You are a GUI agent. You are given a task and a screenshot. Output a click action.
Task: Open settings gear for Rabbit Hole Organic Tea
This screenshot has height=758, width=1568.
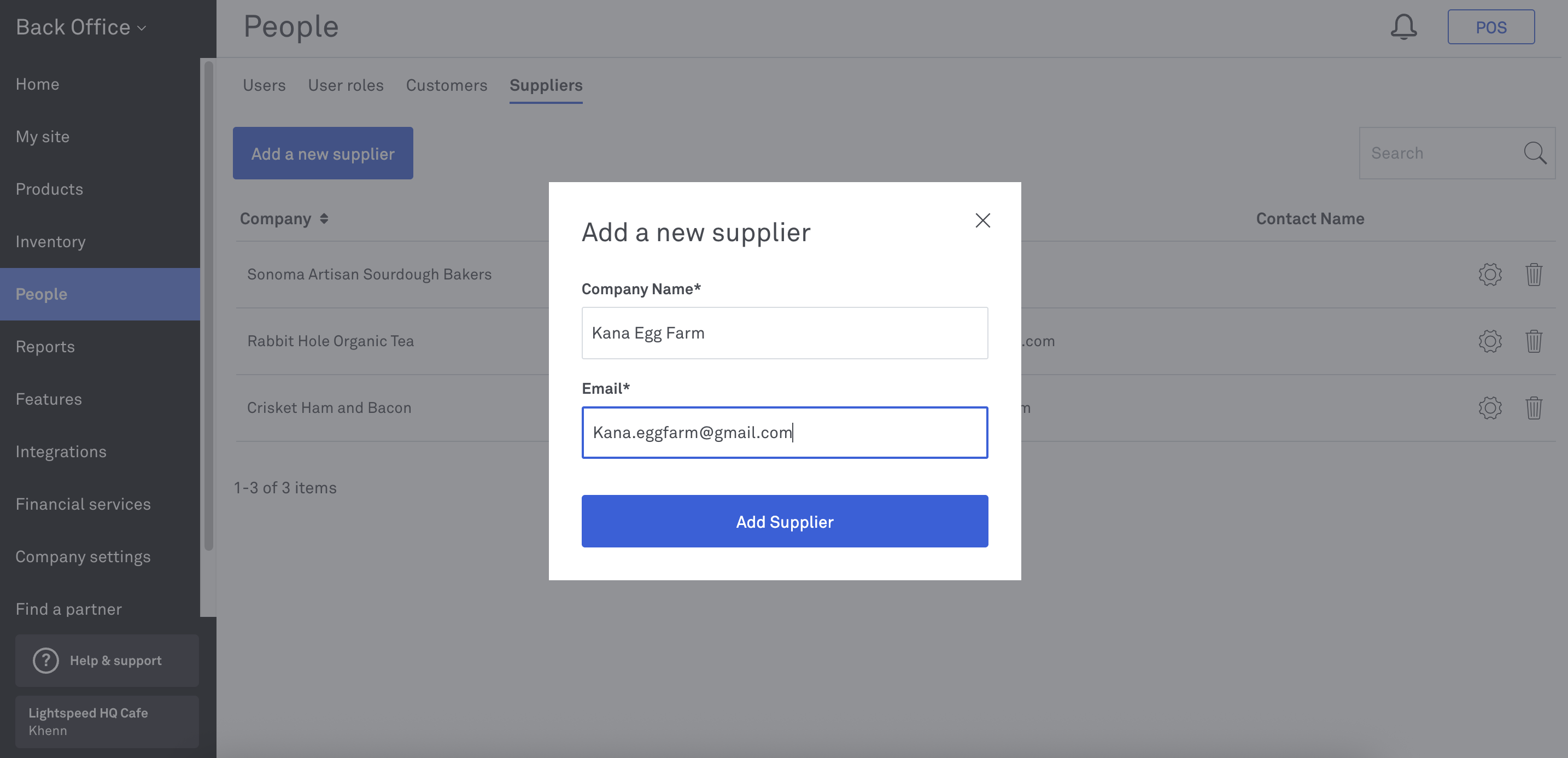1490,341
